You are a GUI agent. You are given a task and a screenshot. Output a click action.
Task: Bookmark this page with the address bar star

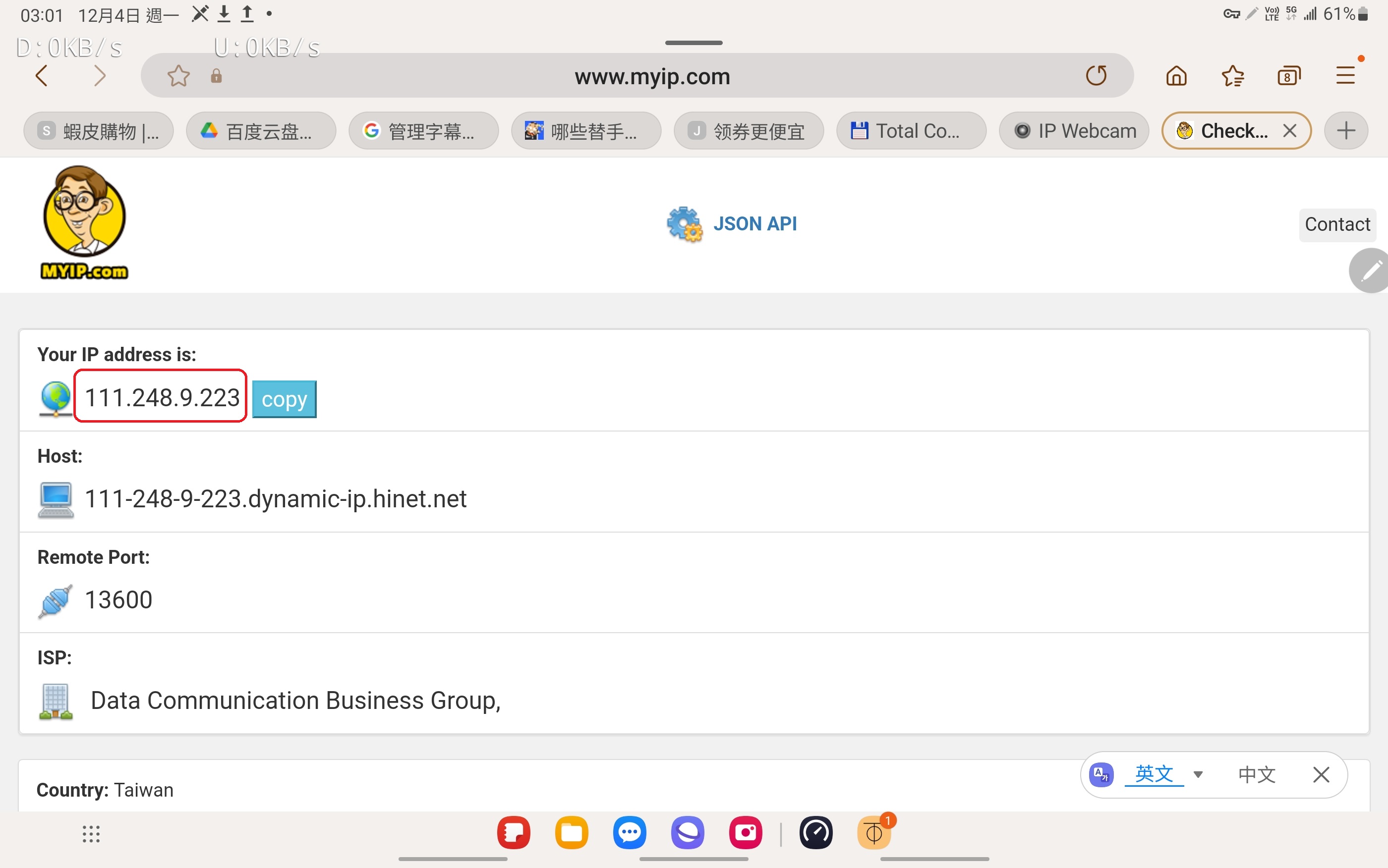point(178,75)
